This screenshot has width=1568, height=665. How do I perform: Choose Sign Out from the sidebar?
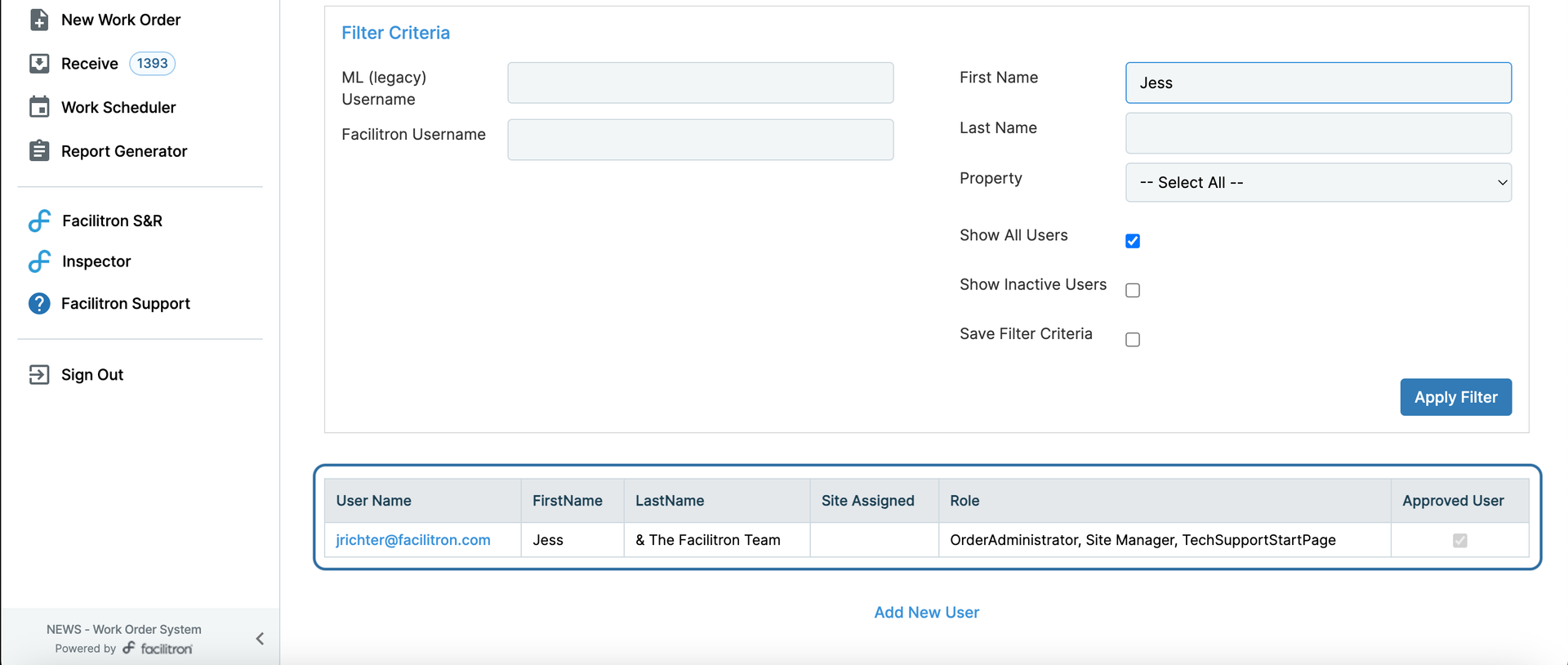[92, 374]
